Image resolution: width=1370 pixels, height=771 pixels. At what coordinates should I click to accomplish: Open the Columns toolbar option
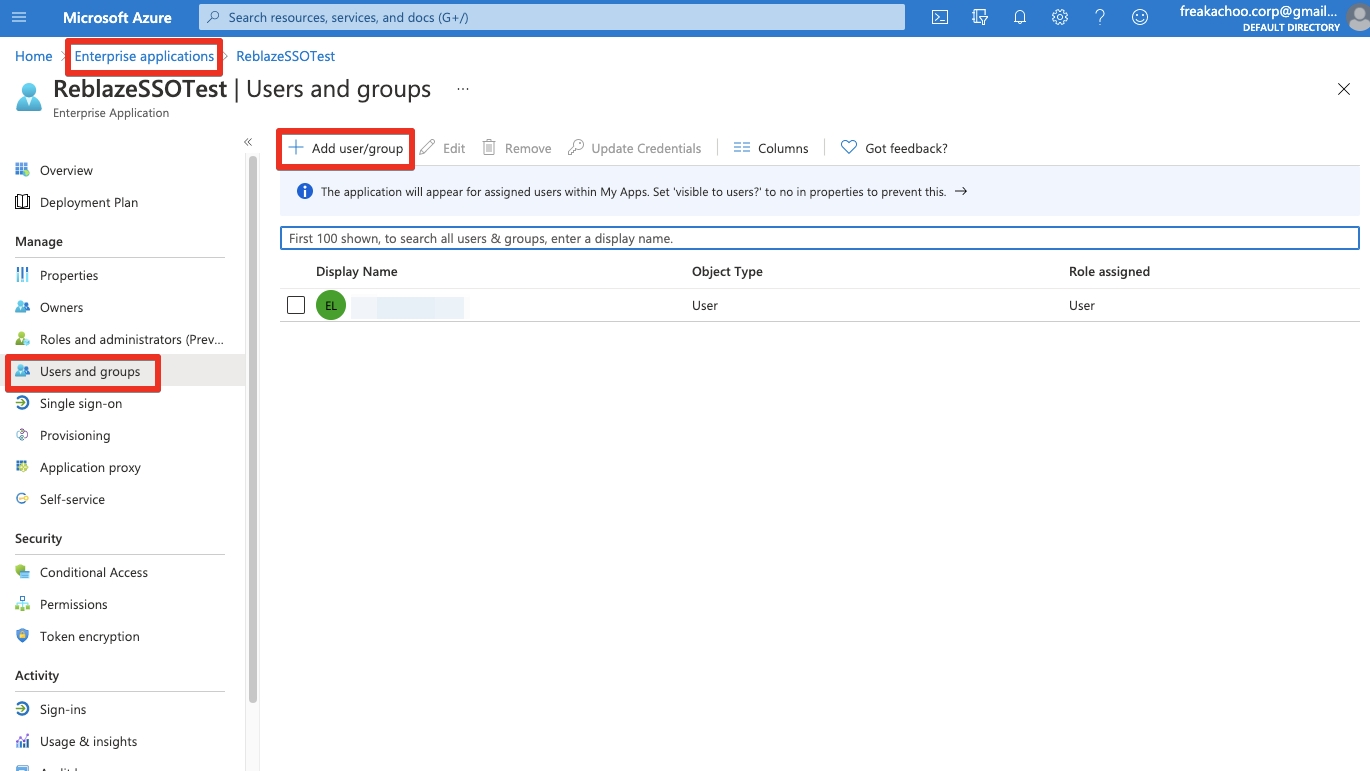pos(771,148)
